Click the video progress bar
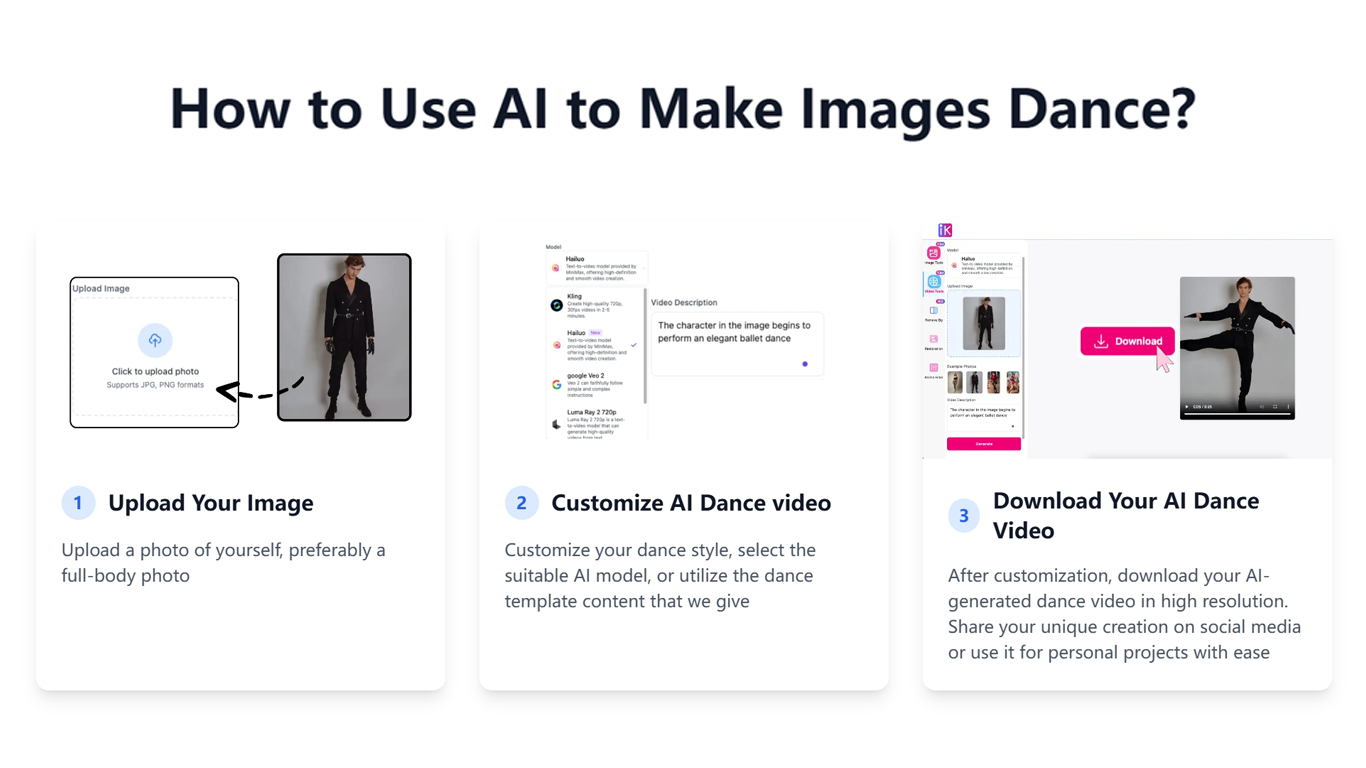 1237,415
